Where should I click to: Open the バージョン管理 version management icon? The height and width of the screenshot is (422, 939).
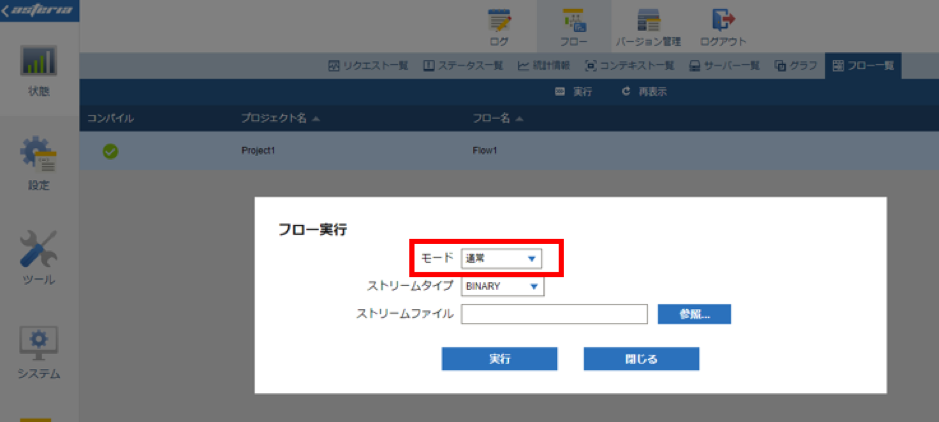pos(649,20)
